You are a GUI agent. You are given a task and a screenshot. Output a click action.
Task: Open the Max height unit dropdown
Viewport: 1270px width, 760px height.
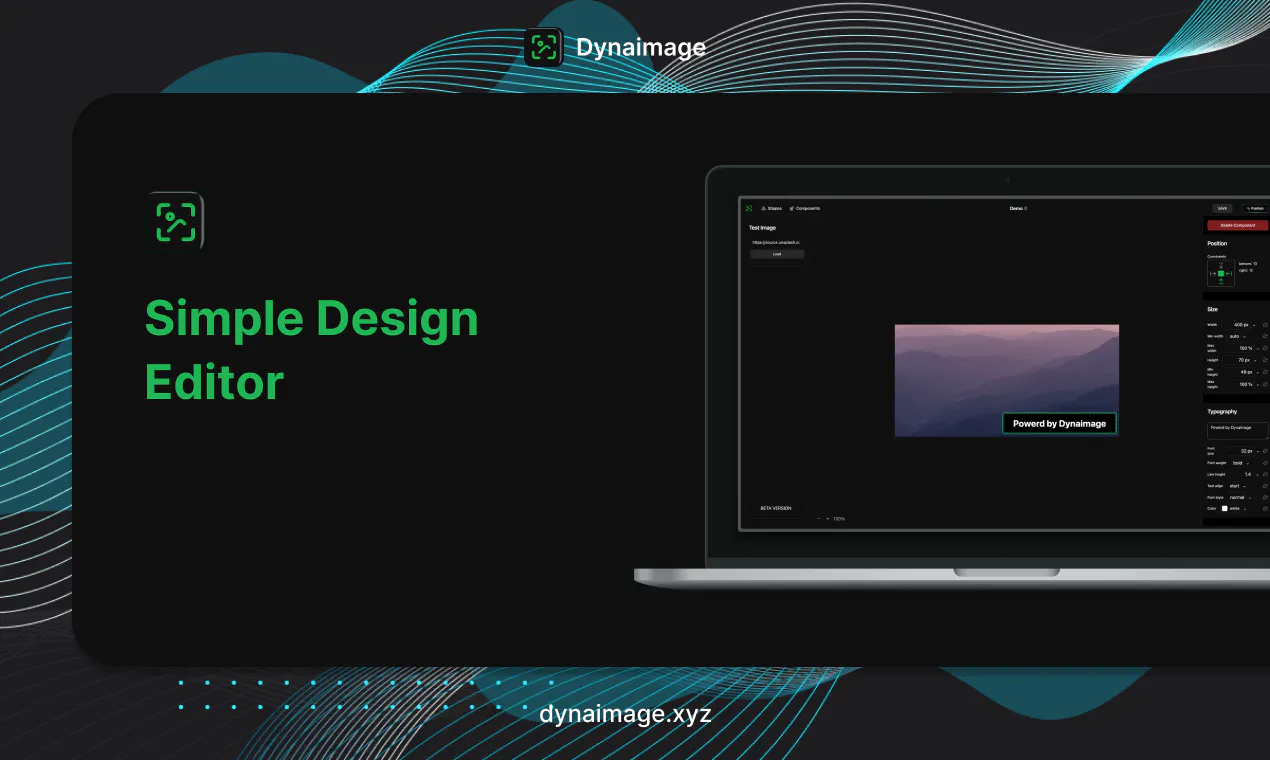[x=1258, y=384]
